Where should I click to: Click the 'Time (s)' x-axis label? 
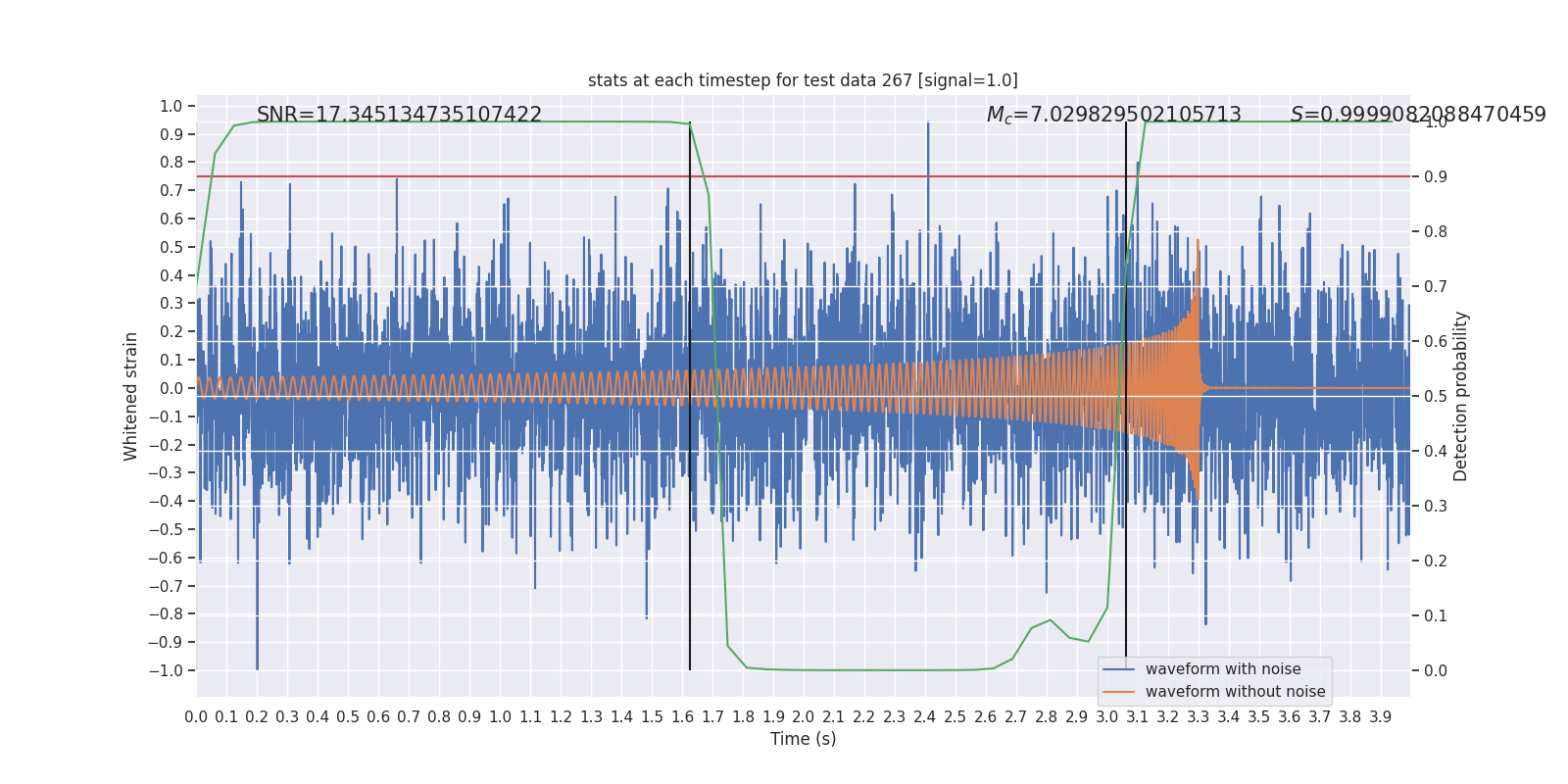(803, 739)
